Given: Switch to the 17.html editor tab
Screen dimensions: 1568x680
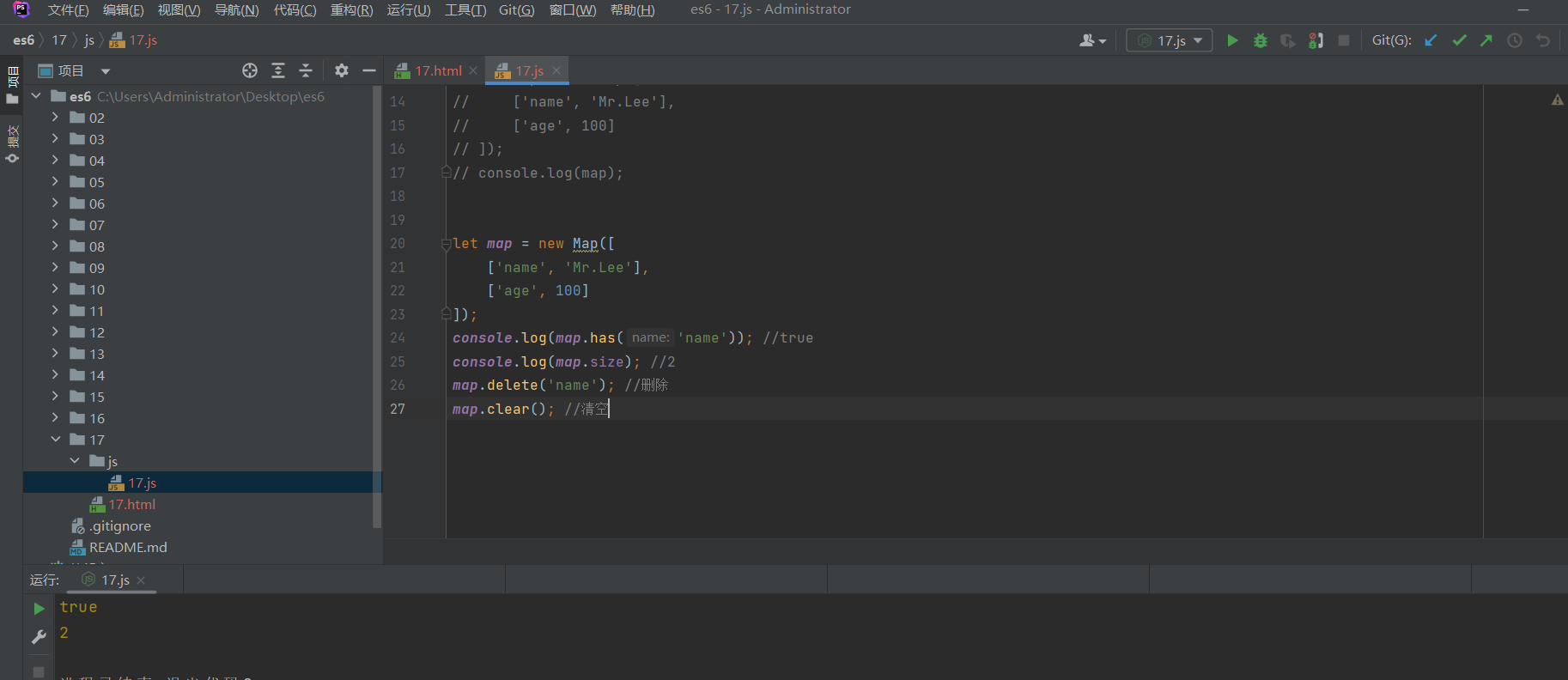Looking at the screenshot, I should (x=436, y=70).
